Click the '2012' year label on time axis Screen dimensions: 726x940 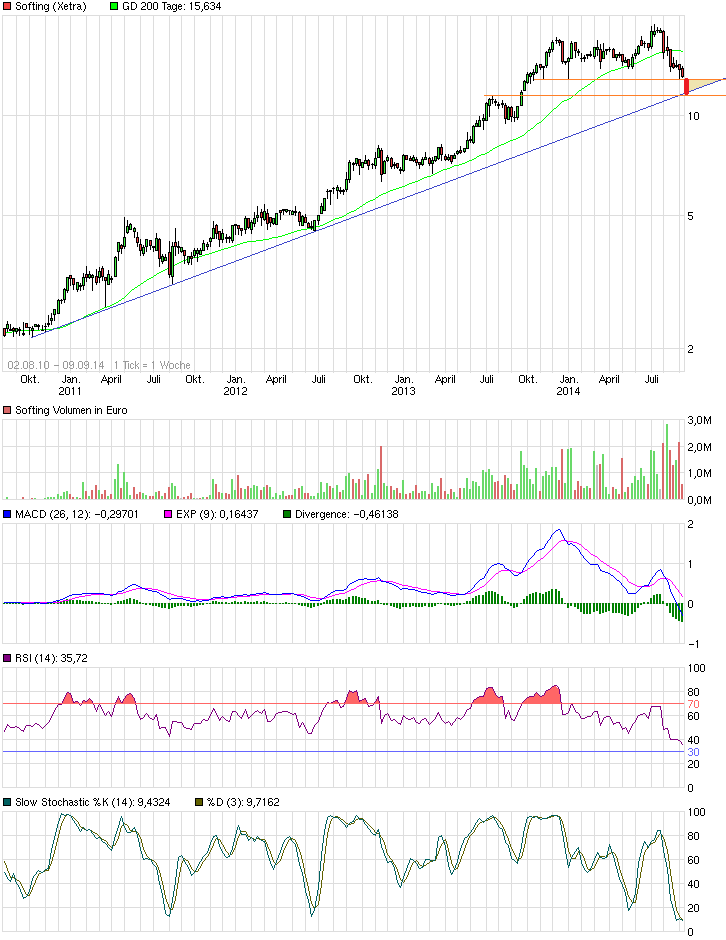pyautogui.click(x=235, y=391)
